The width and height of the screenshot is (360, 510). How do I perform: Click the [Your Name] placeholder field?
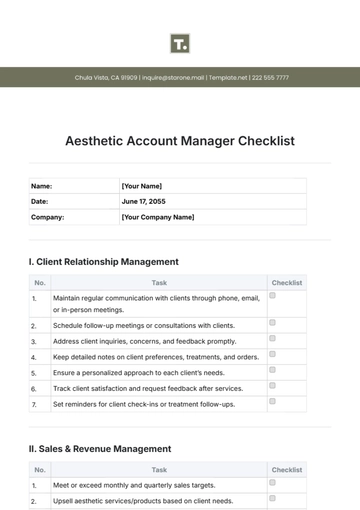coord(142,186)
